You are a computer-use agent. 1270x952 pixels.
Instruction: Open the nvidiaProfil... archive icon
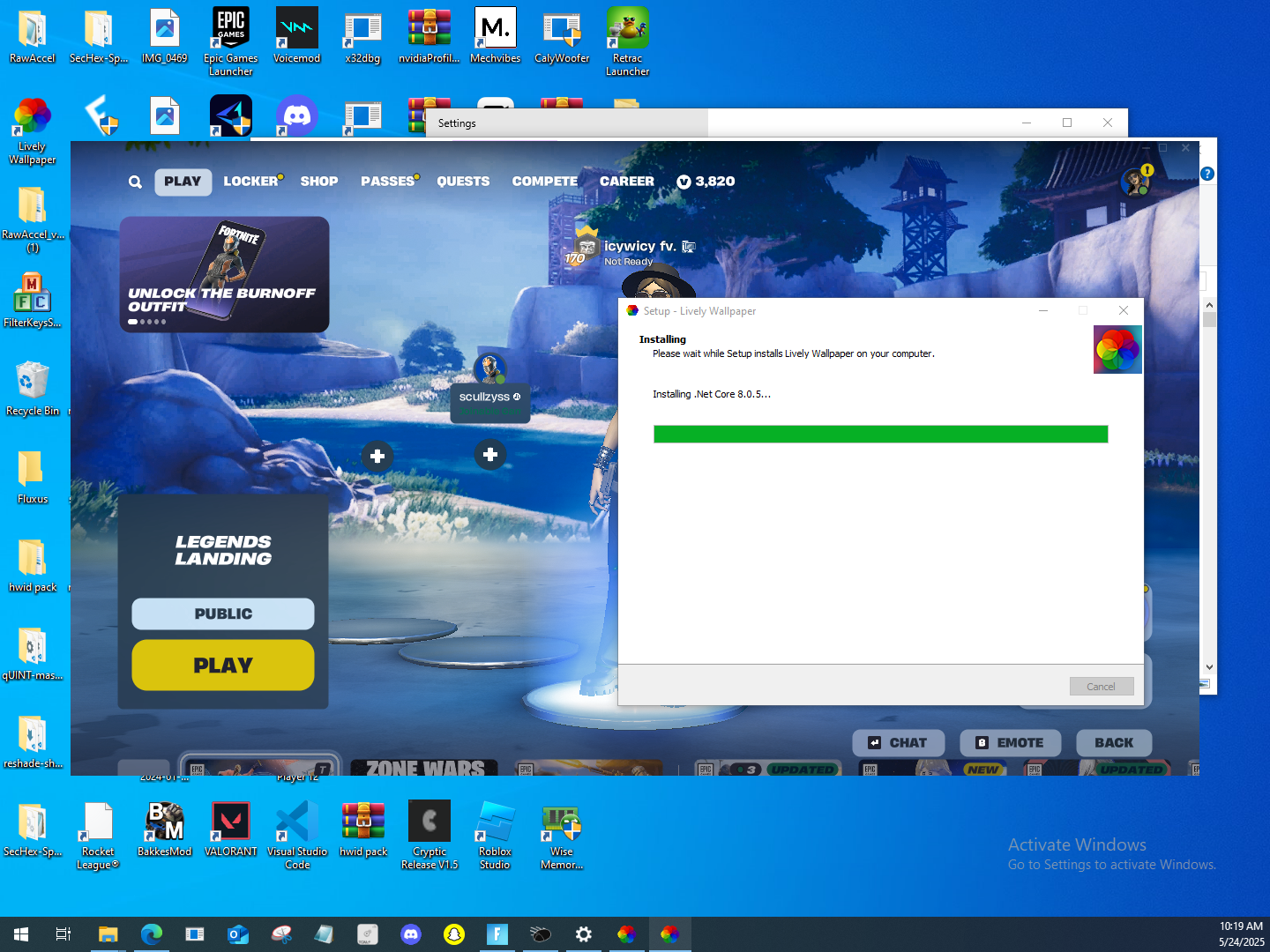430,36
